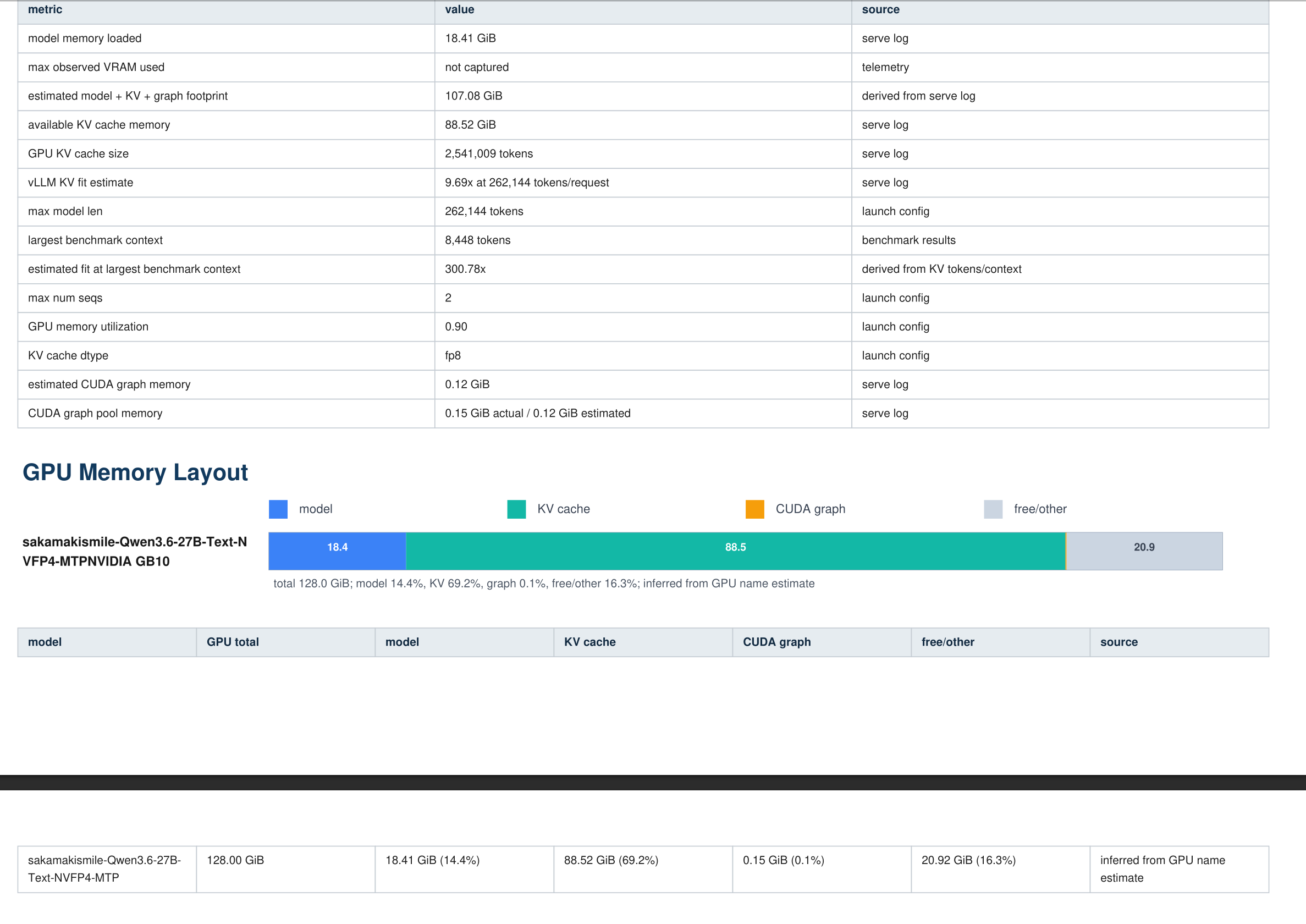Click 'estimated fit at largest benchmark context'
The width and height of the screenshot is (1306, 924).
click(x=134, y=269)
